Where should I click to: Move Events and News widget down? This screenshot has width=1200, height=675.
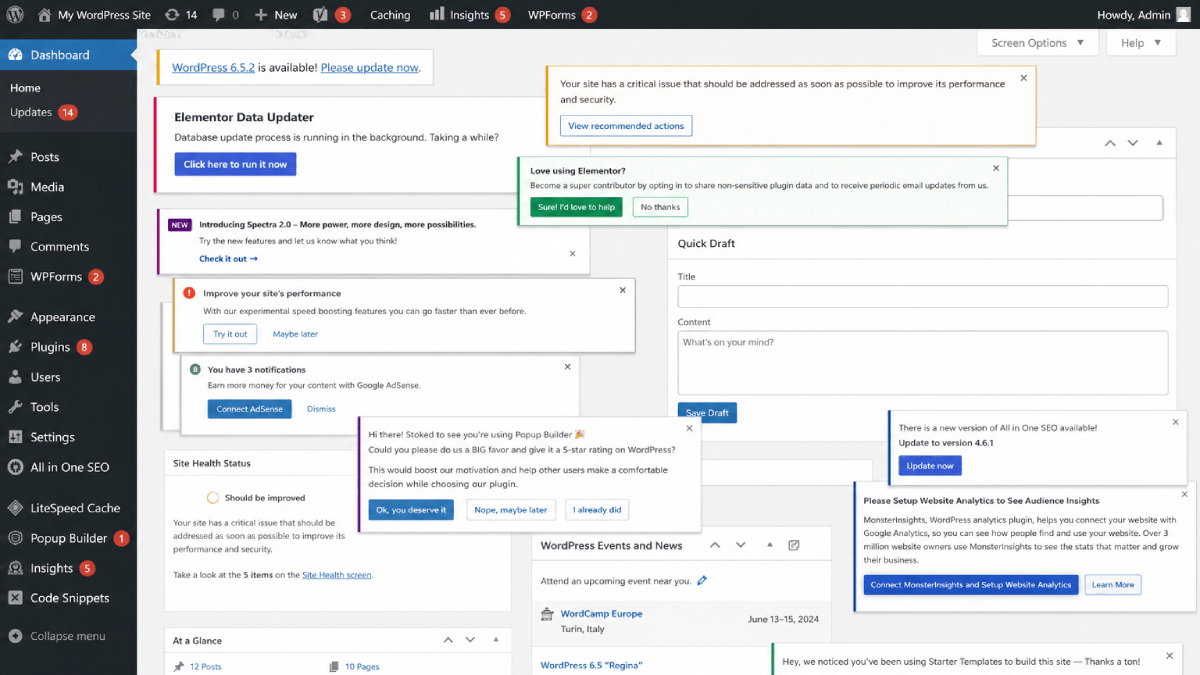tap(741, 546)
